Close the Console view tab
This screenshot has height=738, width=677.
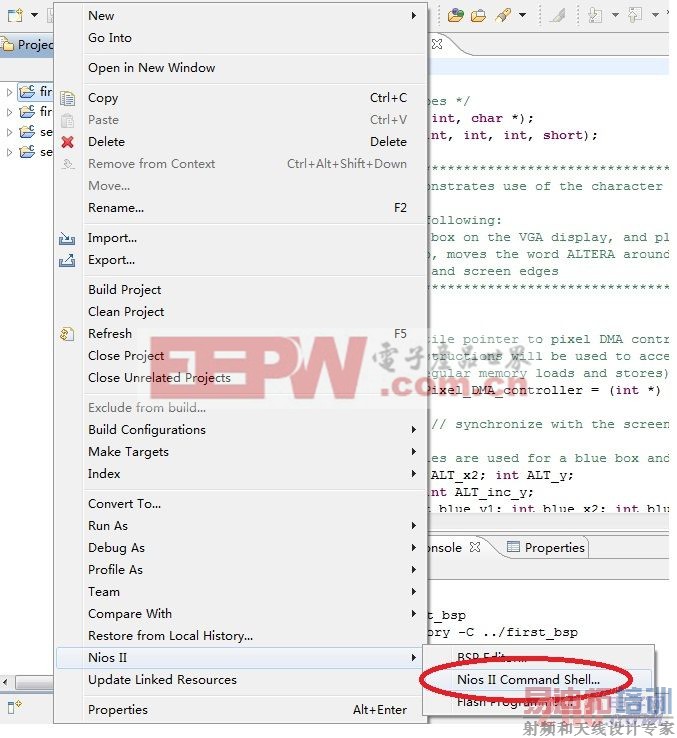click(475, 547)
